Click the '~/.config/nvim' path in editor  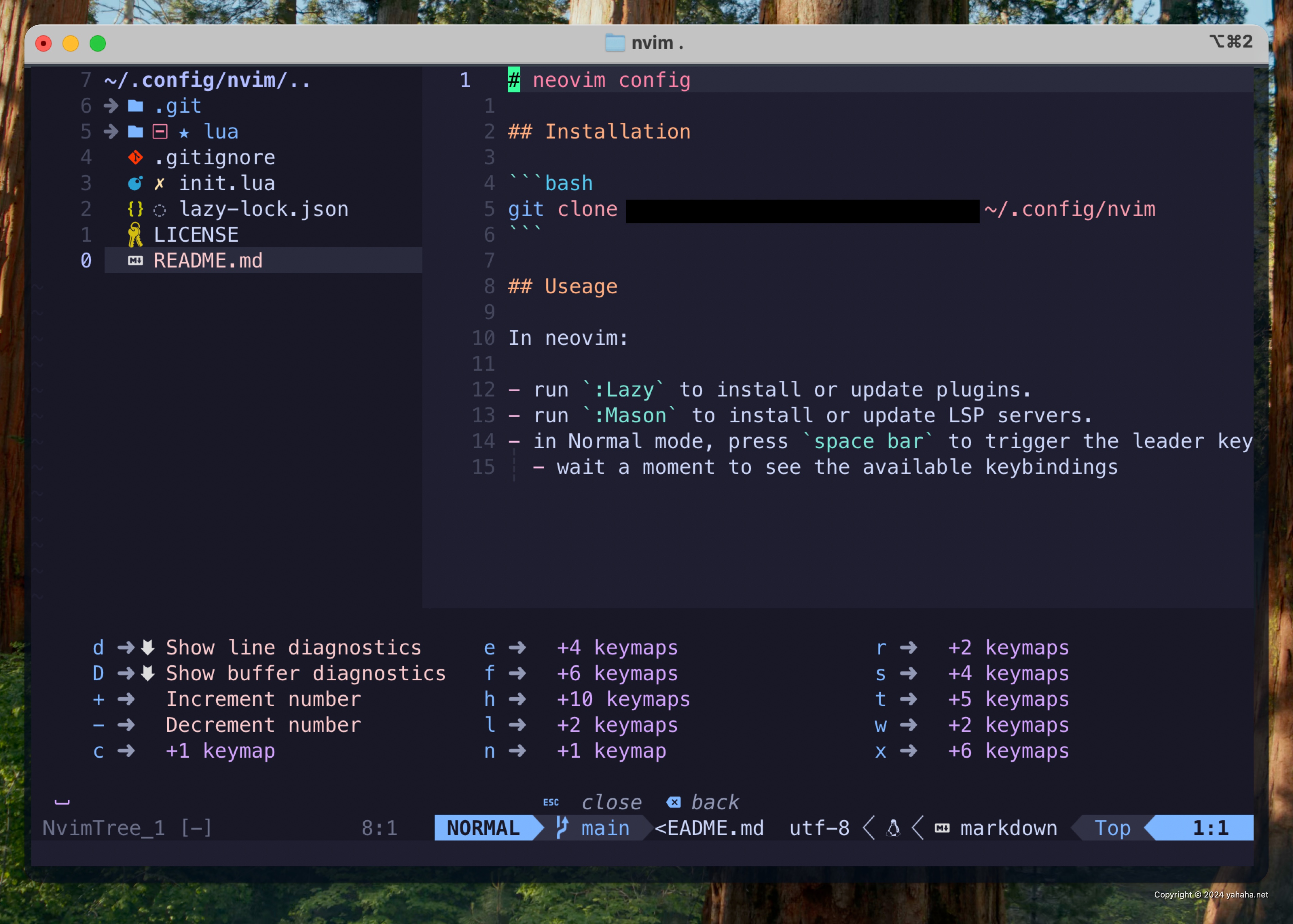click(1070, 209)
